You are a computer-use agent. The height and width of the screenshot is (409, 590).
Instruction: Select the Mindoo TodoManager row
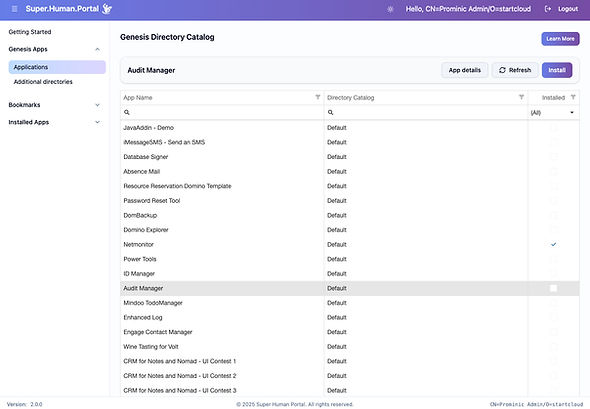pyautogui.click(x=350, y=303)
